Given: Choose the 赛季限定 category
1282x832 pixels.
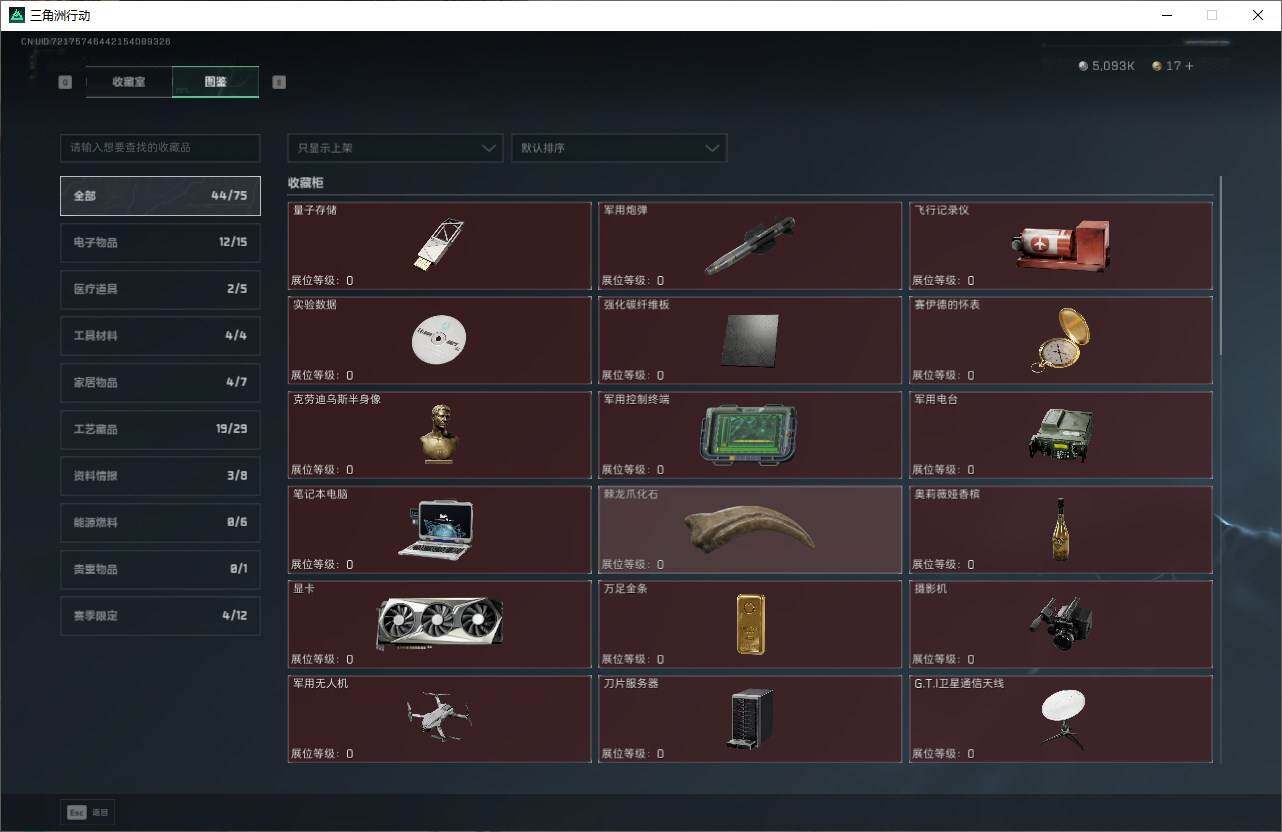Looking at the screenshot, I should (x=160, y=616).
